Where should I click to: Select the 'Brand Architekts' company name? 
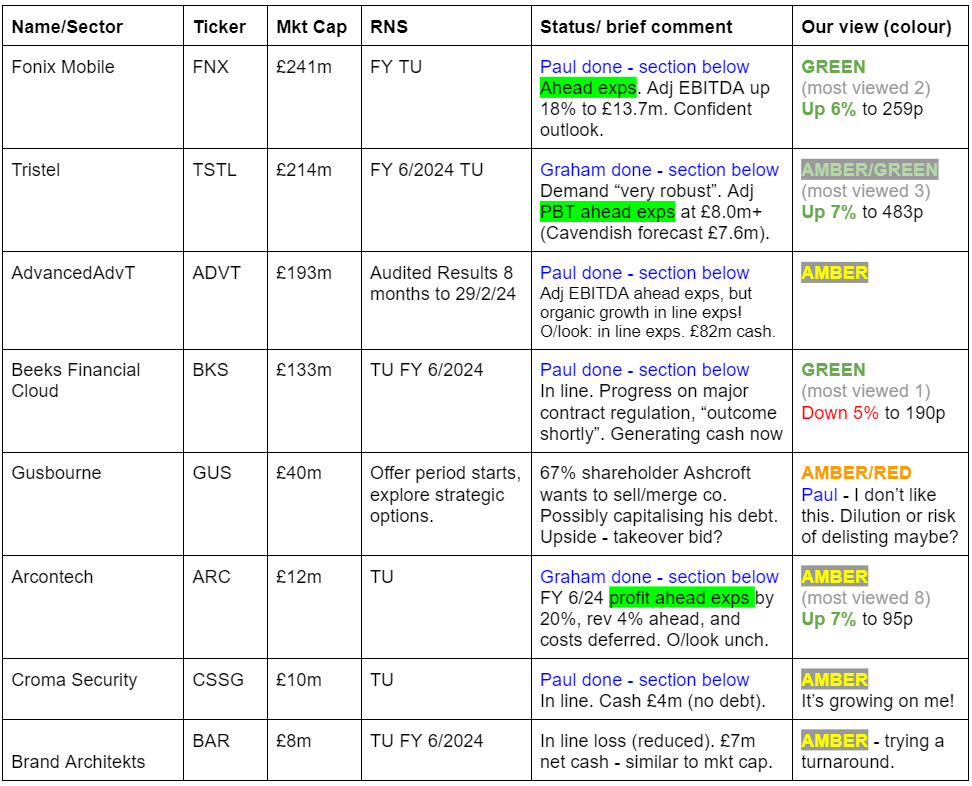pos(78,762)
